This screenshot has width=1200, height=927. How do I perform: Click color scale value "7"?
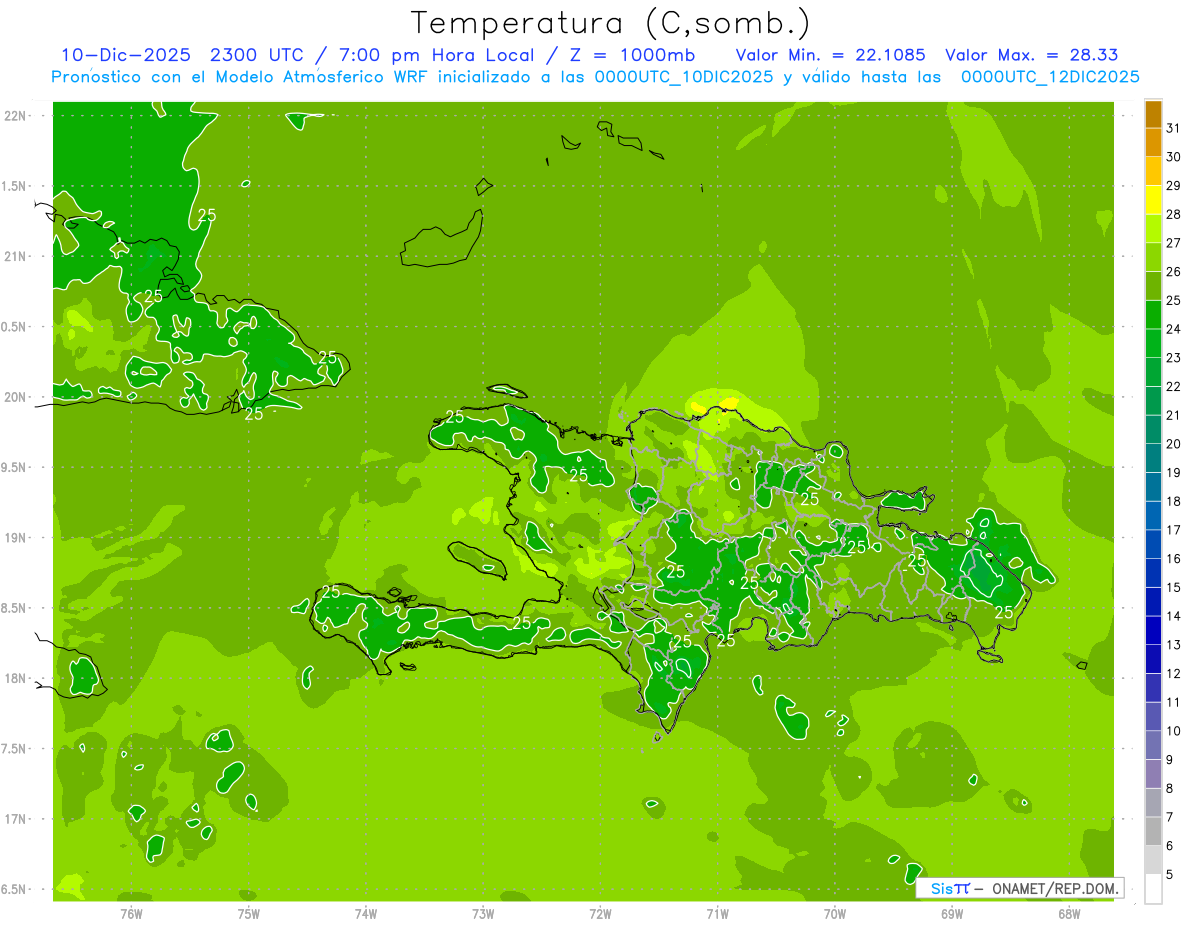[1170, 818]
